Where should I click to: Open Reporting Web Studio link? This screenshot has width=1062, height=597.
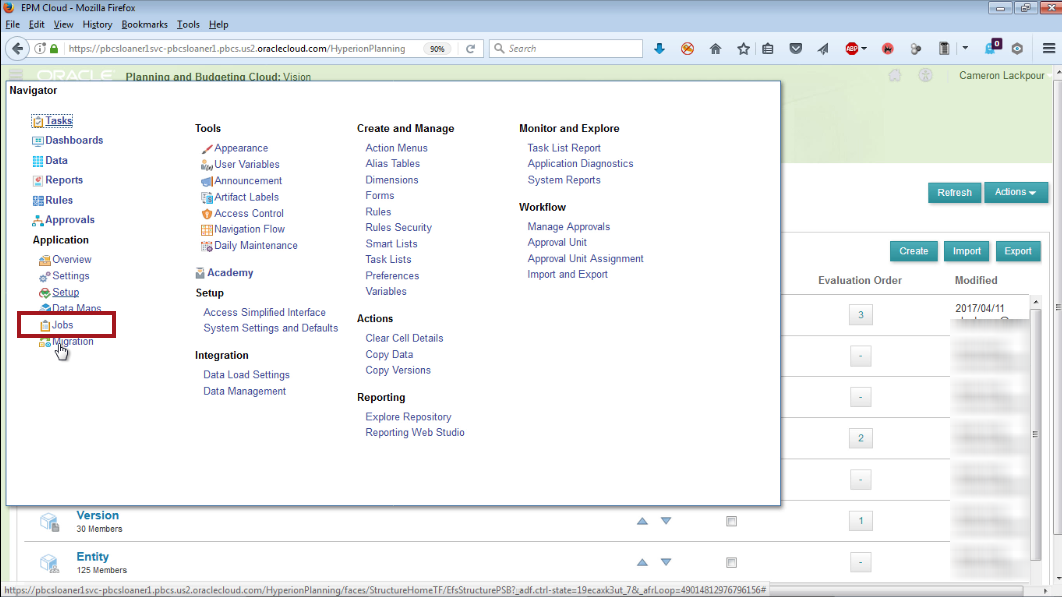pyautogui.click(x=415, y=433)
